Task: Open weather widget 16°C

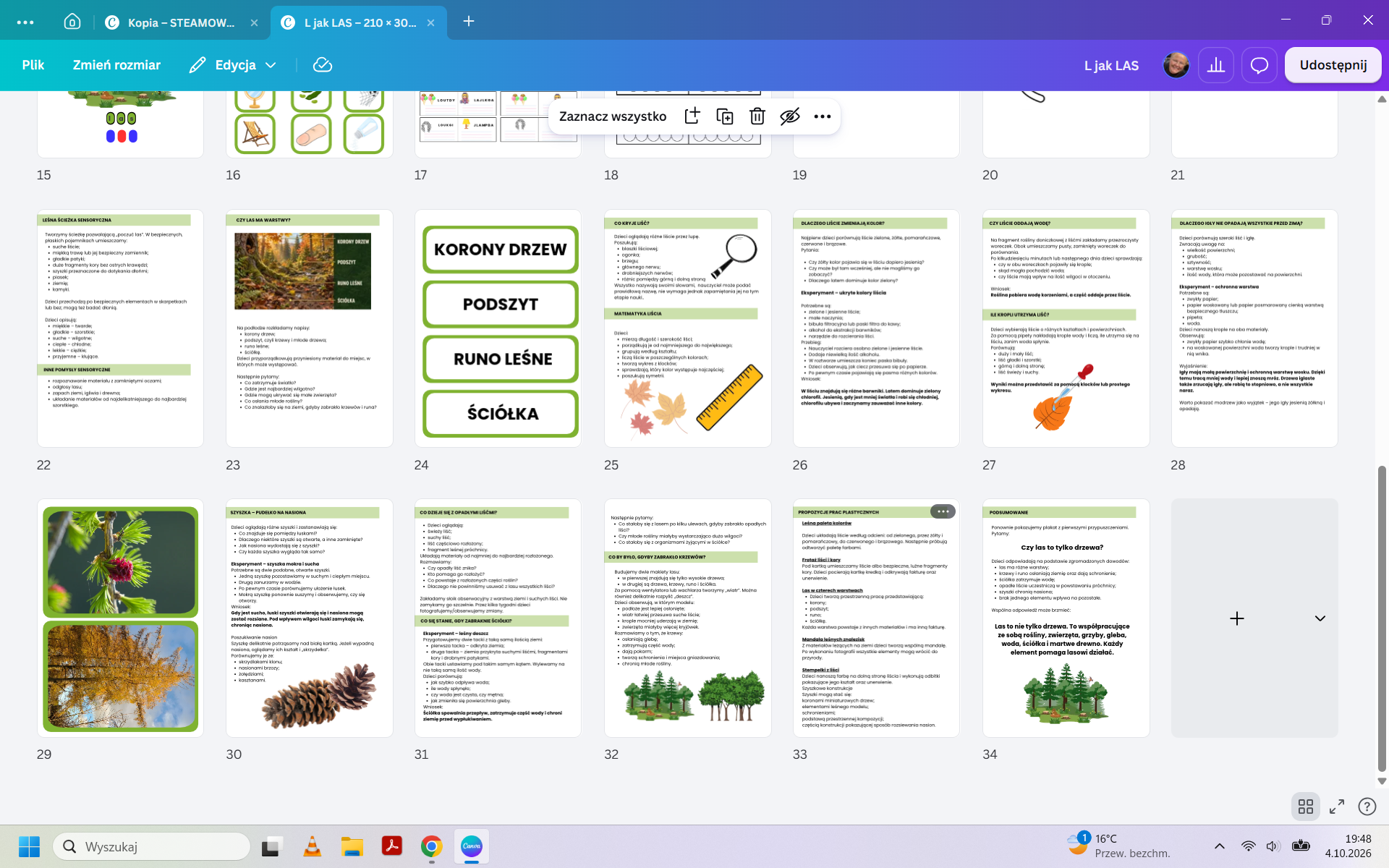Action: coord(1118,846)
